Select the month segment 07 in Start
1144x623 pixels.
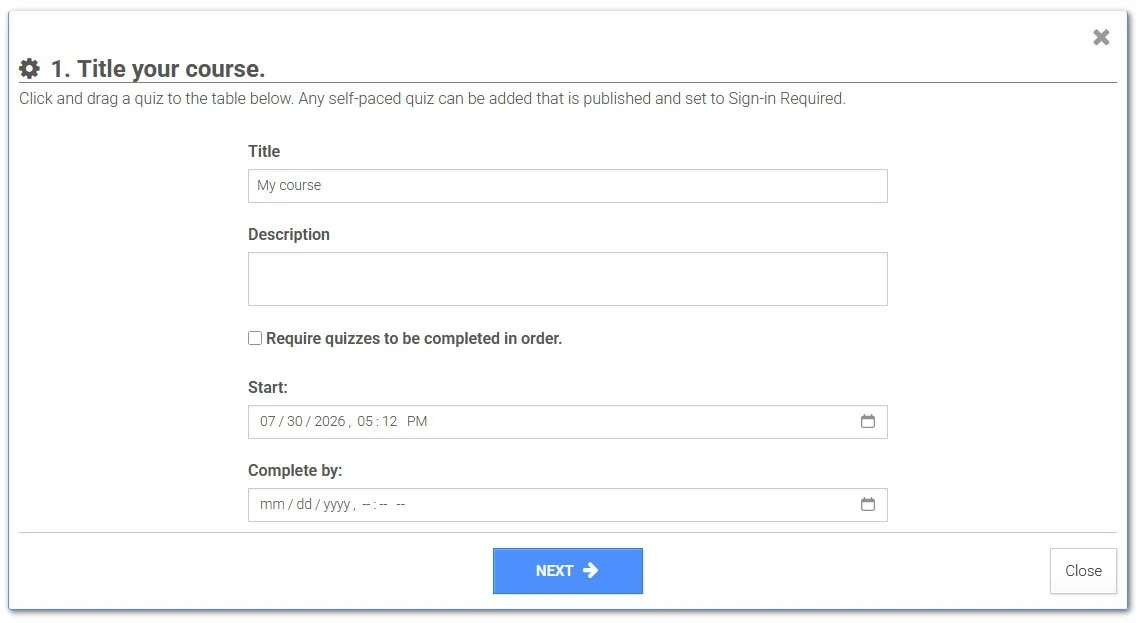point(268,422)
